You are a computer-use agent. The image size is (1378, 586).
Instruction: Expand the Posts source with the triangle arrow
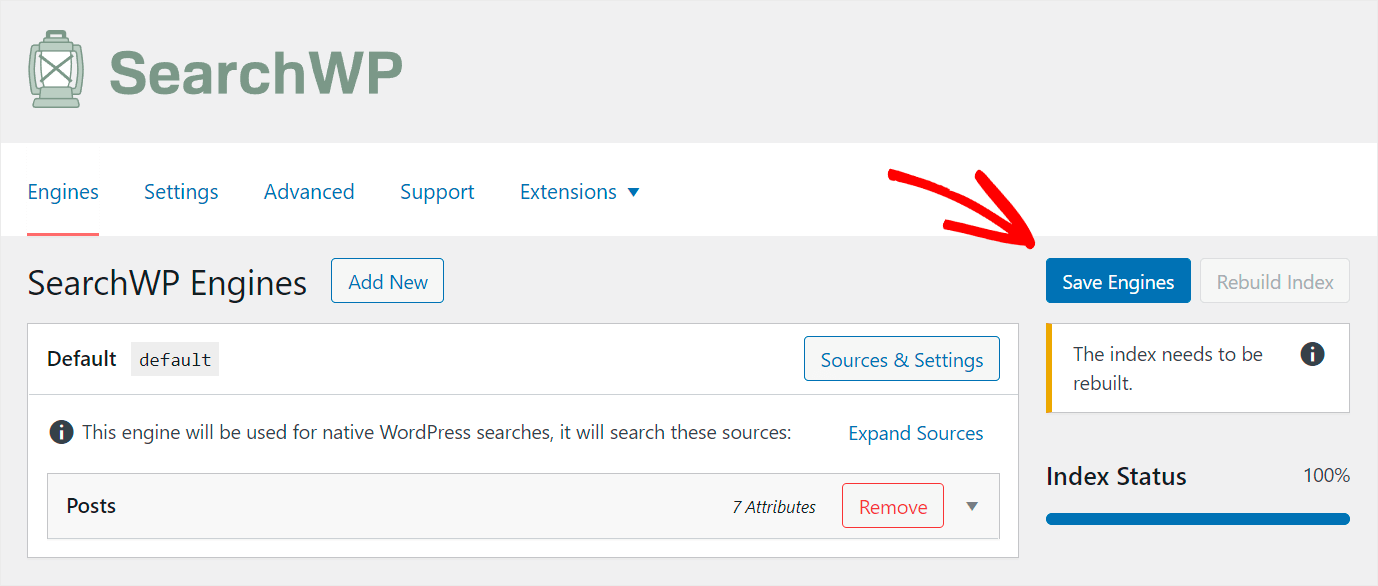(x=972, y=506)
